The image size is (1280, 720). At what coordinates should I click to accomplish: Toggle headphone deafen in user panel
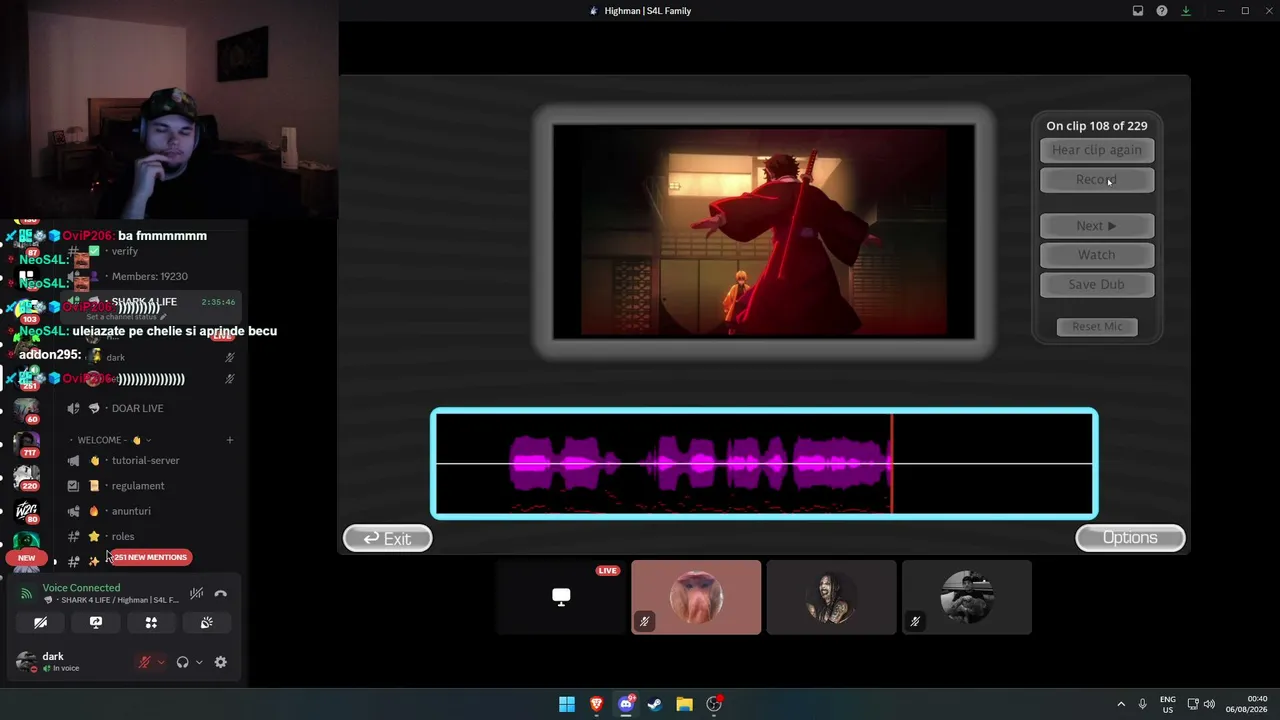182,662
